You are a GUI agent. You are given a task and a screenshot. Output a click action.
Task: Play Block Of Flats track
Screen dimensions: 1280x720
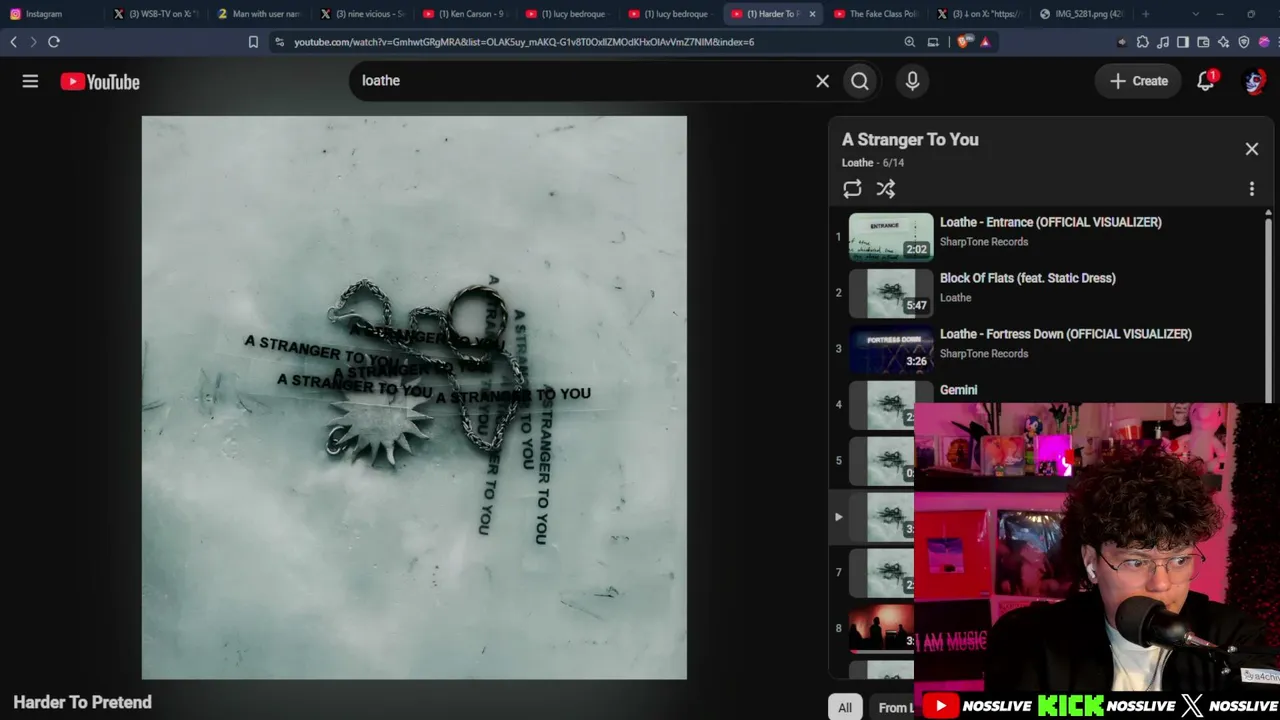1028,278
